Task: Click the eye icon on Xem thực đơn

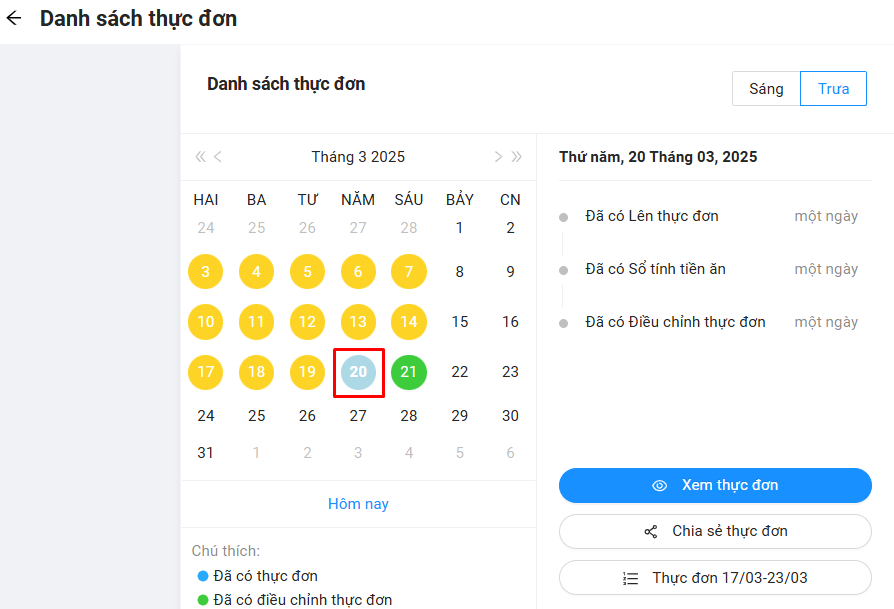Action: 659,486
